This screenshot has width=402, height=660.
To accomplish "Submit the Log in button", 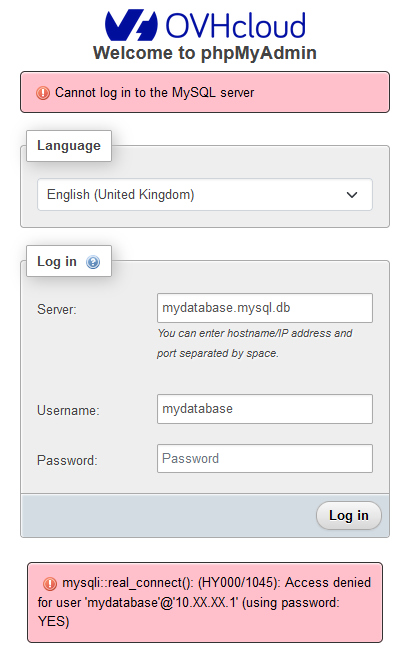I will [349, 515].
